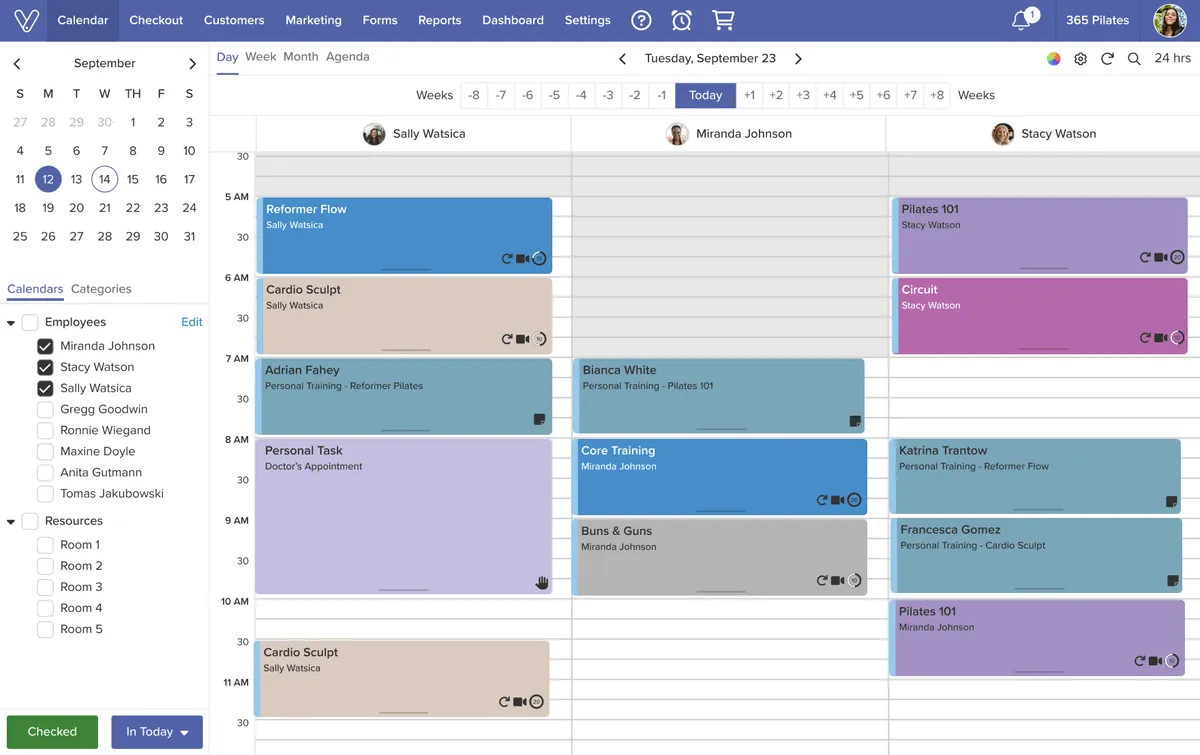Viewport: 1200px width, 755px height.
Task: Go to next day arrow
Action: [798, 59]
